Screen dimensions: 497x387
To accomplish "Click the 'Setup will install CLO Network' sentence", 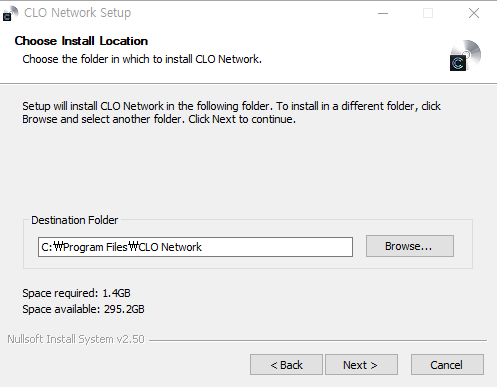I will click(148, 106).
